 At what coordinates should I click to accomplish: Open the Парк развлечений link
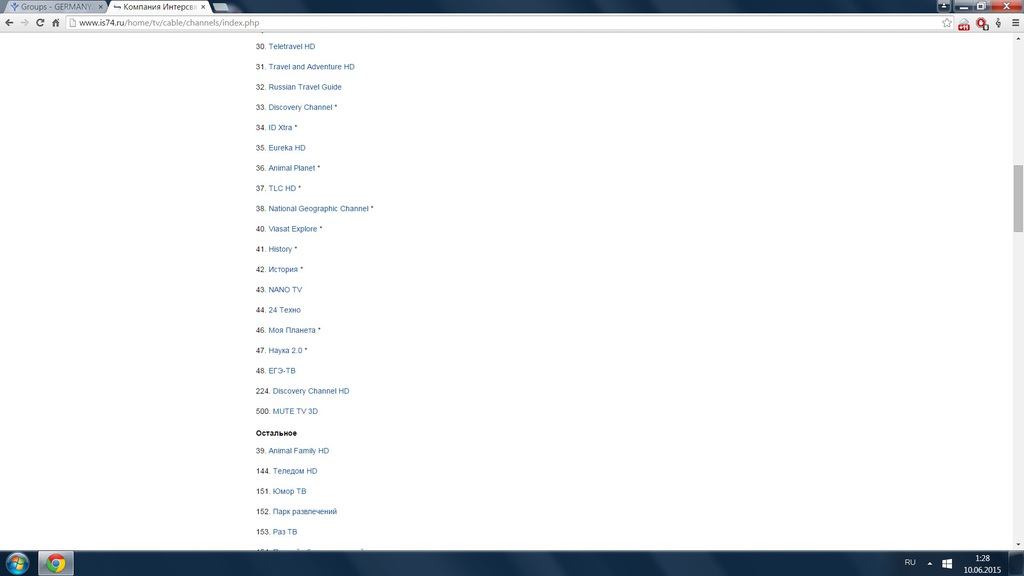click(305, 511)
